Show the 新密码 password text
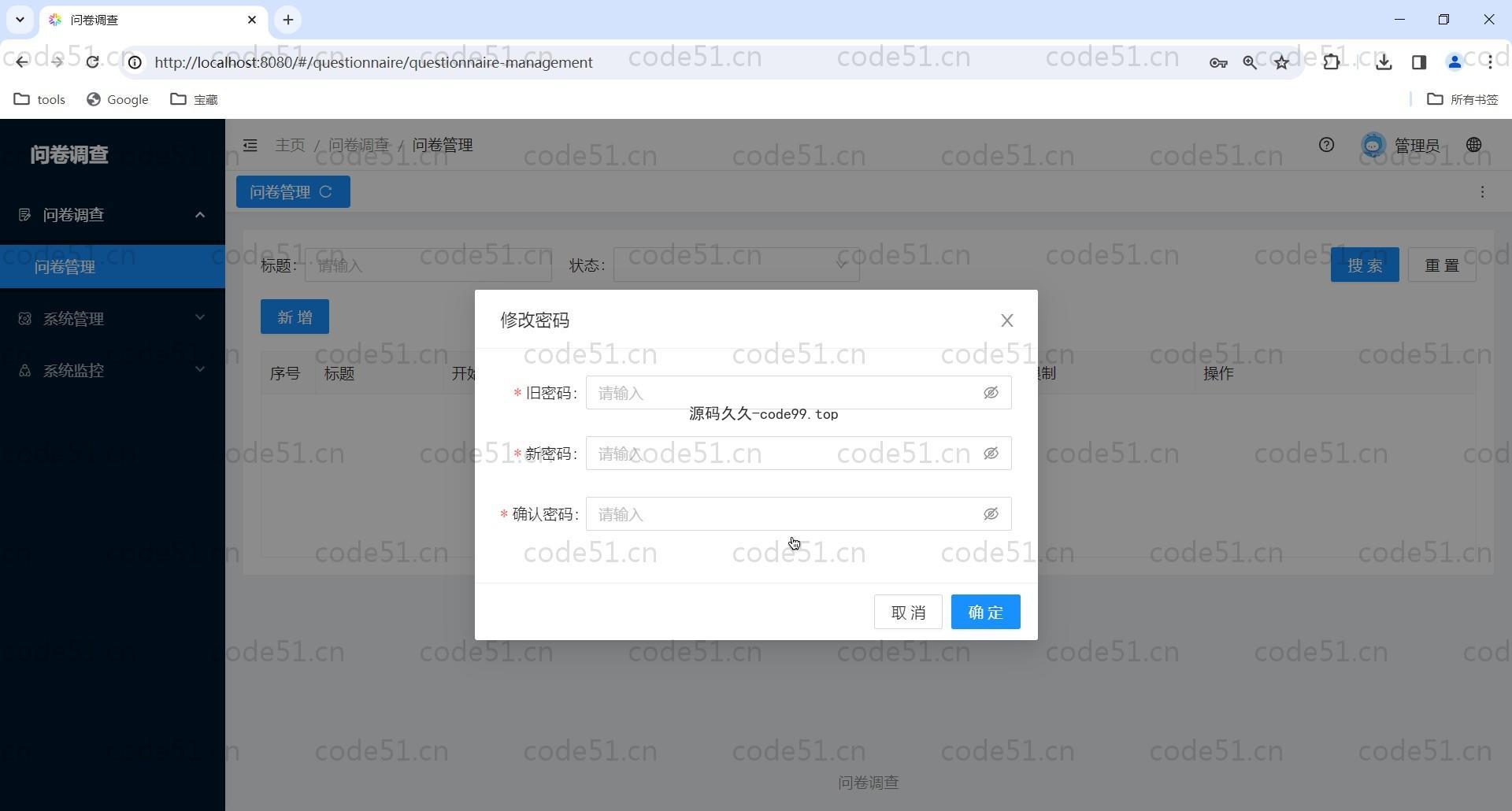1512x811 pixels. point(991,454)
